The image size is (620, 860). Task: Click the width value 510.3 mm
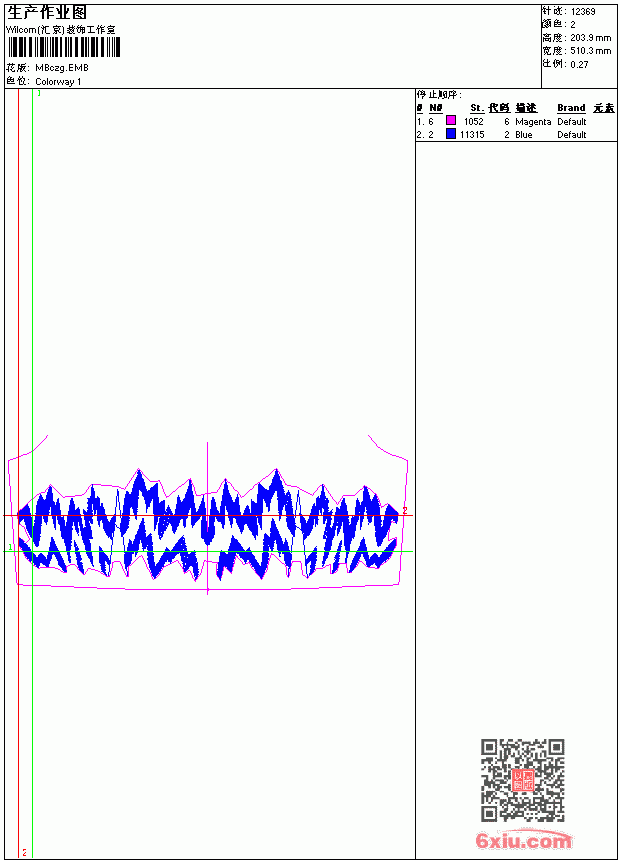click(x=590, y=50)
